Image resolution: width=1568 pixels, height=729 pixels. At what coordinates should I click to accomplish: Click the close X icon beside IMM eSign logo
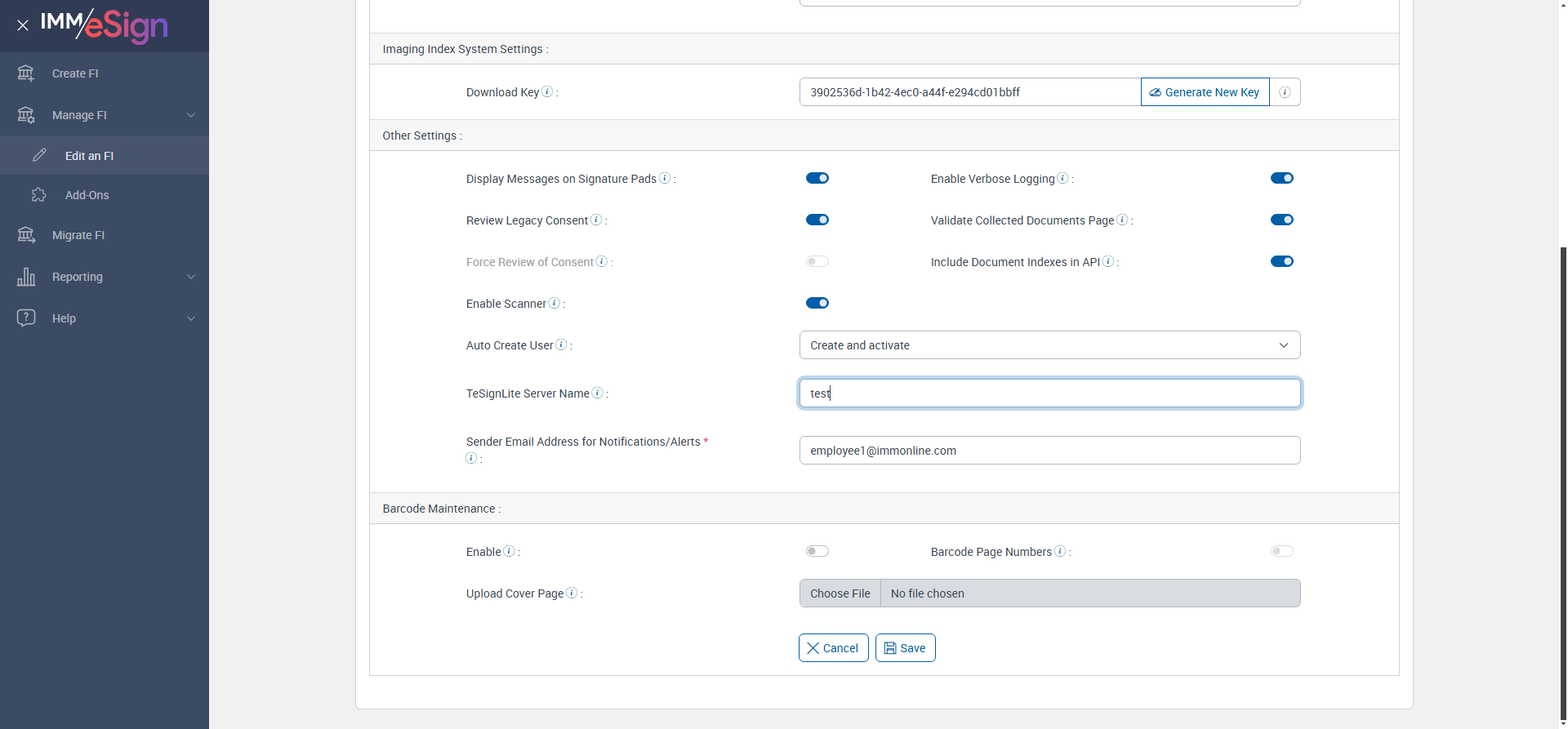23,25
